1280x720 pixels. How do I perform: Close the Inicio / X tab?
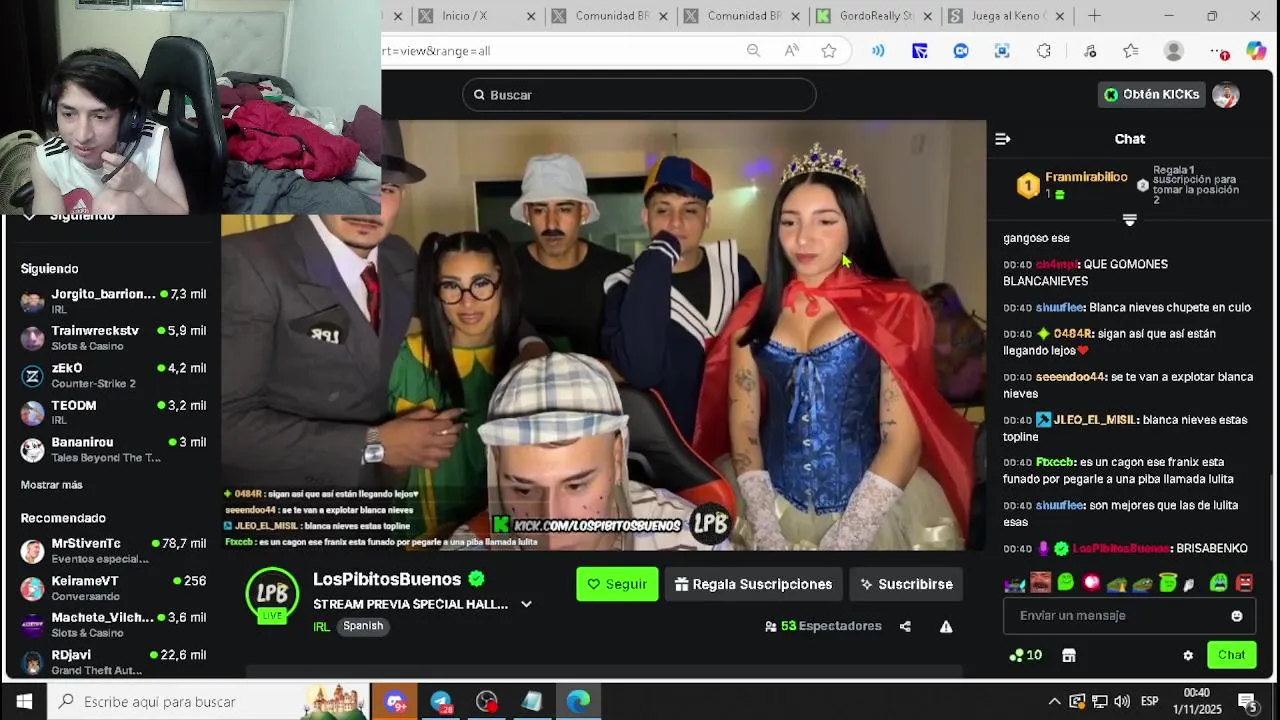coord(531,16)
